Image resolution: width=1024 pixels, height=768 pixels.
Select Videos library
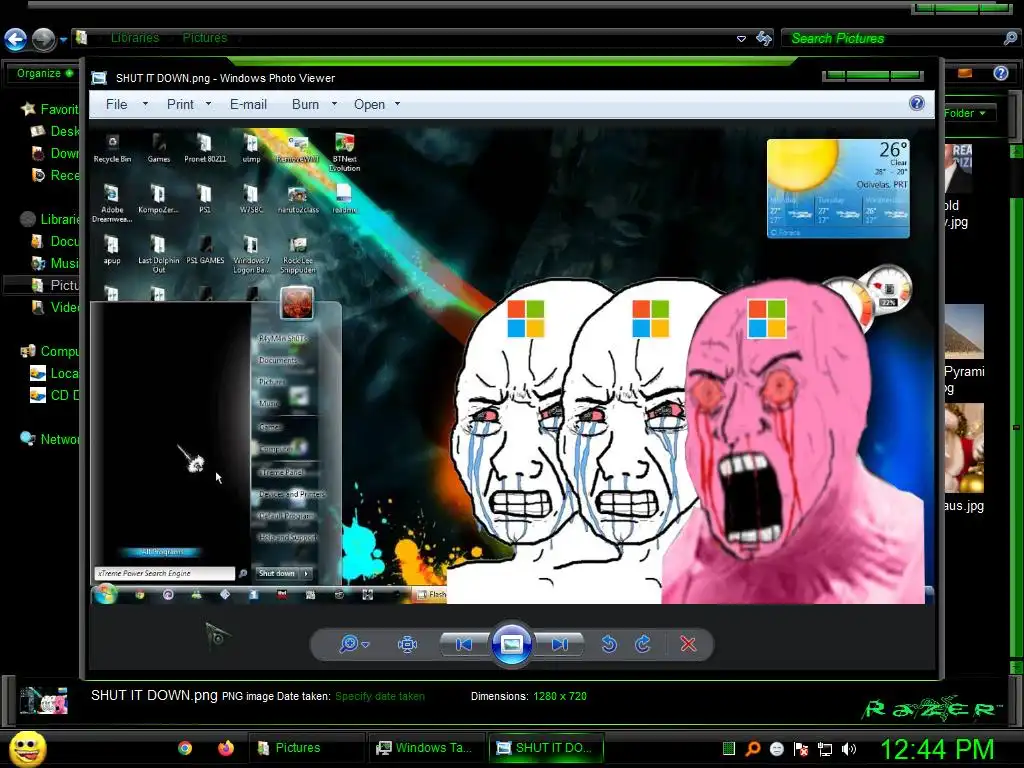click(x=56, y=308)
